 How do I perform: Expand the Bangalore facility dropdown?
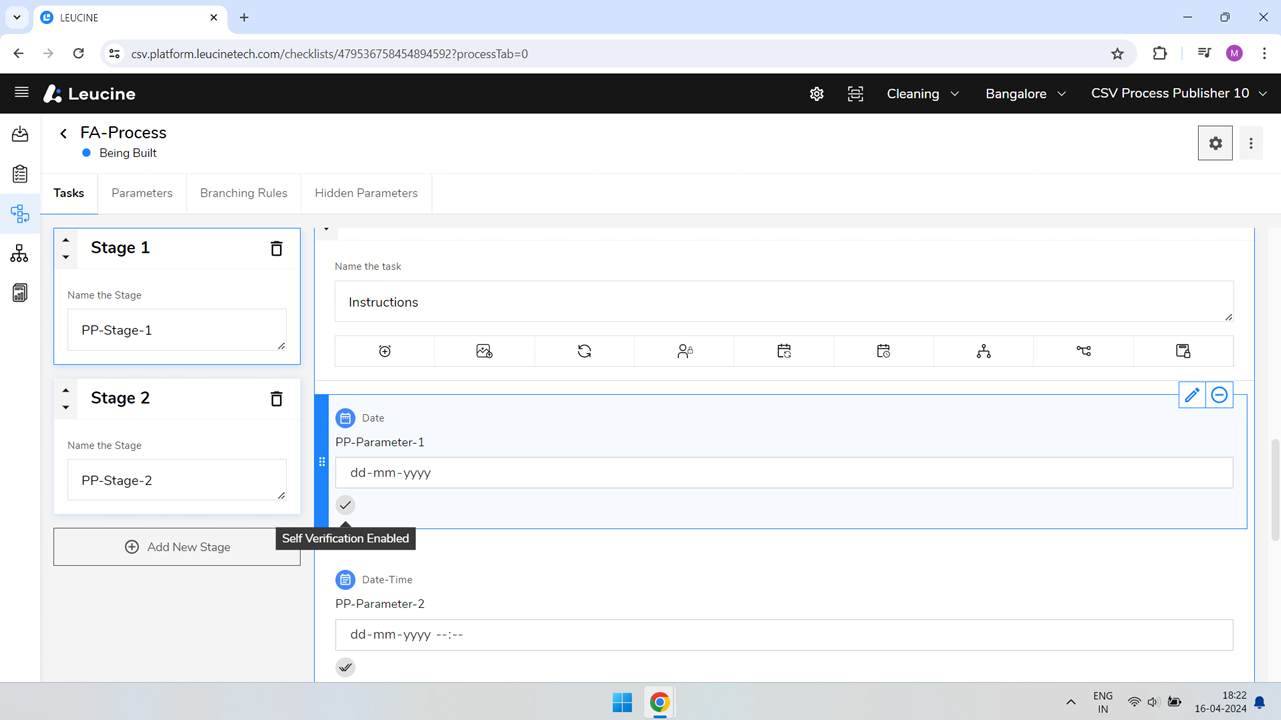tap(1025, 94)
